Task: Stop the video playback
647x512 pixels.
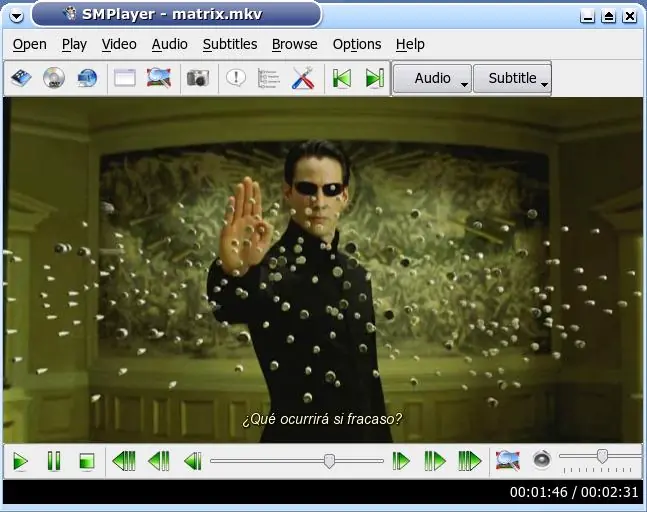Action: [x=87, y=461]
